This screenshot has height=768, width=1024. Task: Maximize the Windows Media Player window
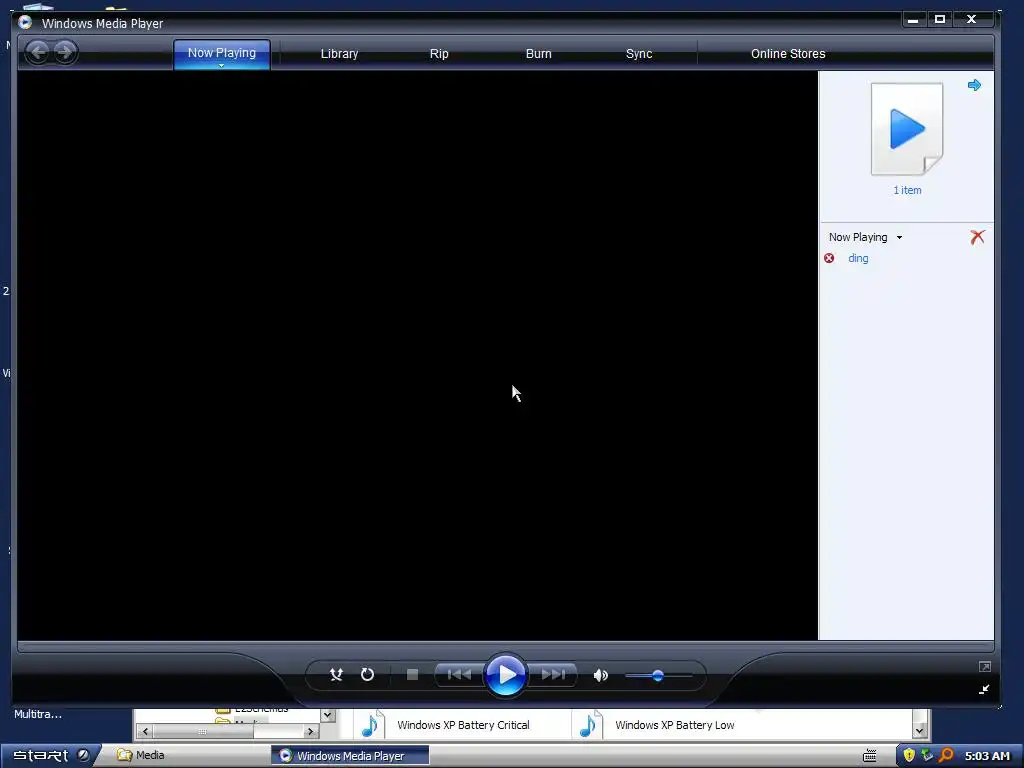pyautogui.click(x=940, y=20)
